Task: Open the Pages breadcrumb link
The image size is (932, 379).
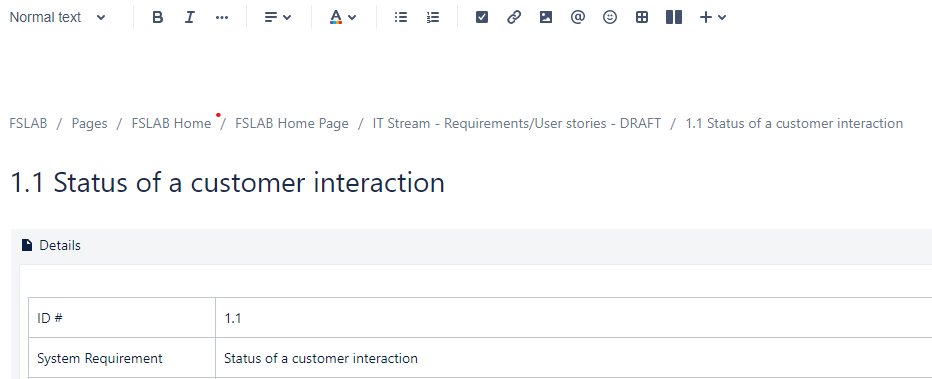Action: [x=90, y=124]
